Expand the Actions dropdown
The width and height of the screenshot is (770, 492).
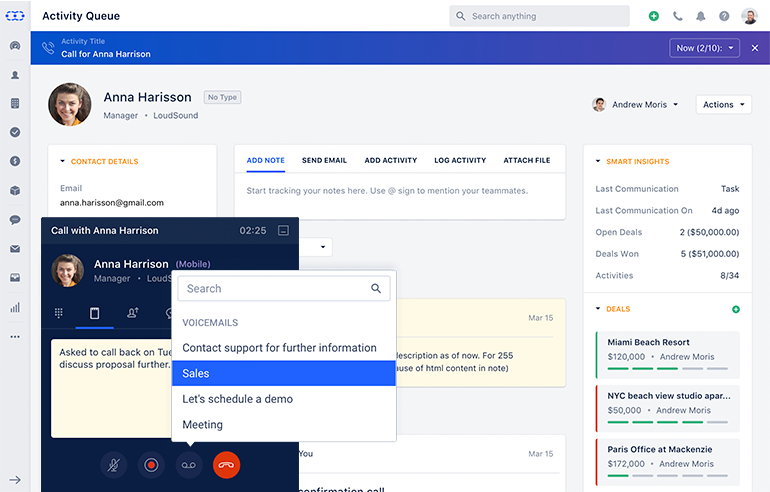(x=723, y=104)
